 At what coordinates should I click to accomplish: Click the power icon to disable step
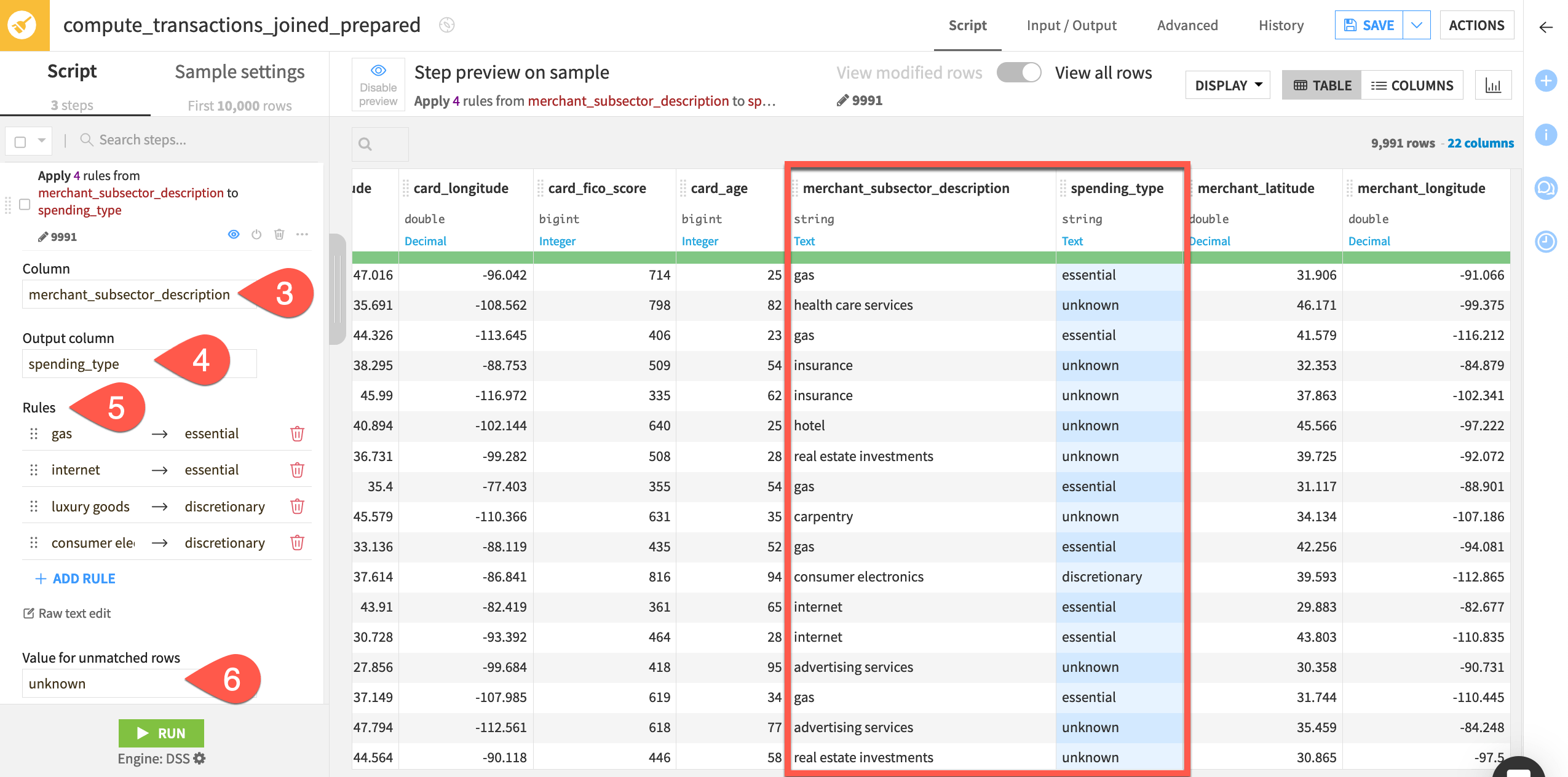(x=256, y=234)
